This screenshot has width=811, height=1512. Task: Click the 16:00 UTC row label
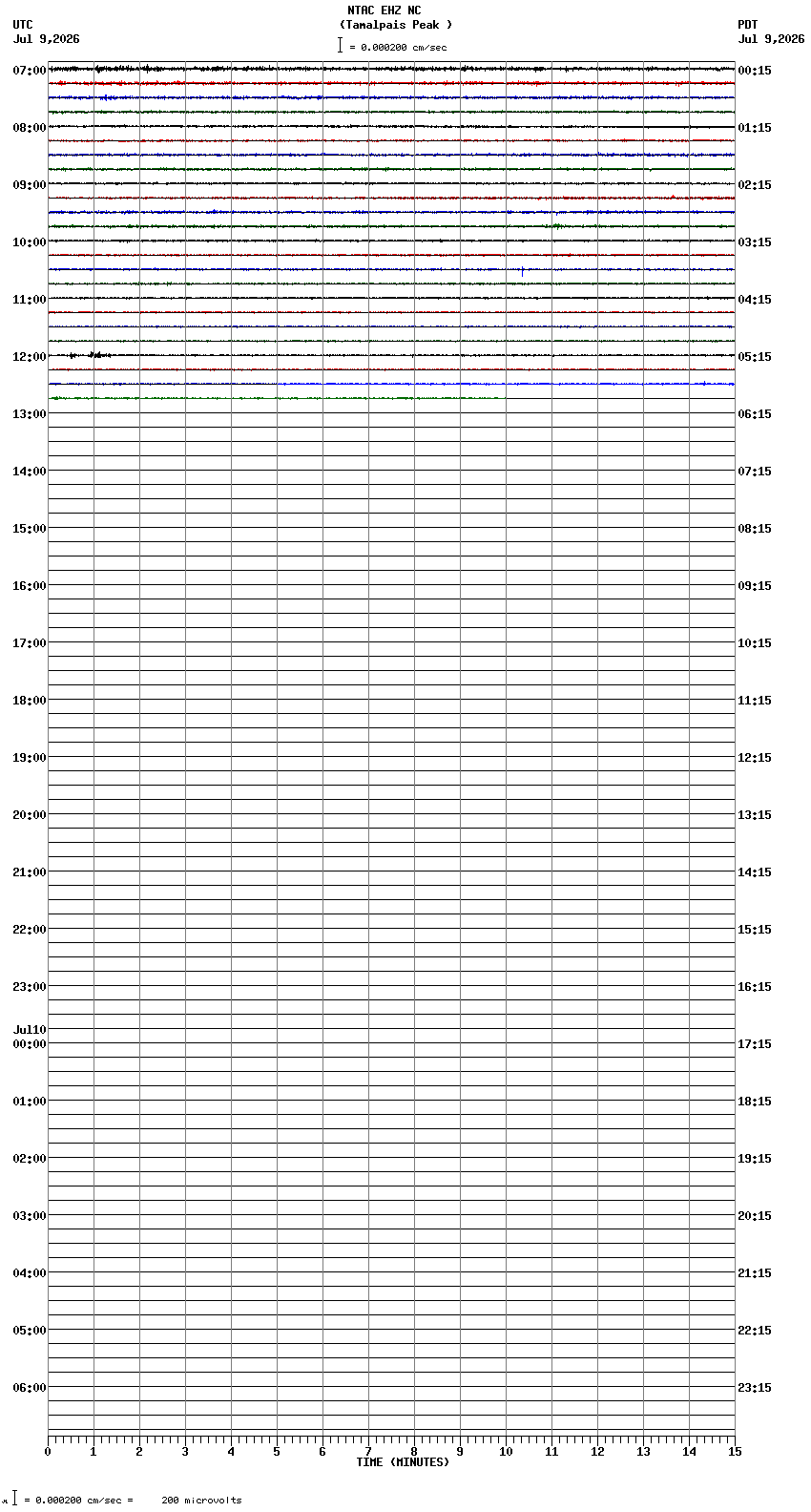(x=30, y=586)
